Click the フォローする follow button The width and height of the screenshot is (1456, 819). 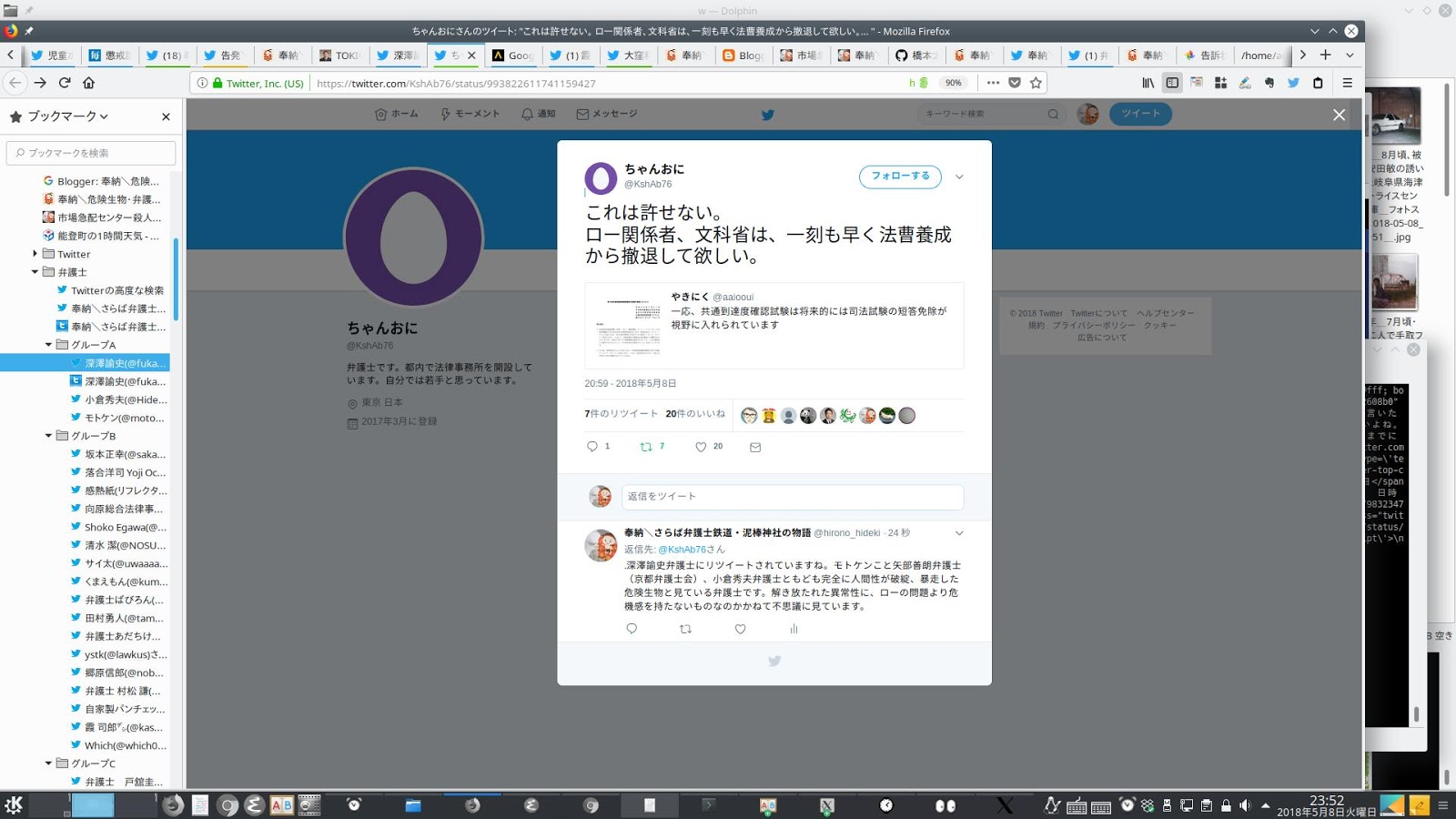click(900, 177)
